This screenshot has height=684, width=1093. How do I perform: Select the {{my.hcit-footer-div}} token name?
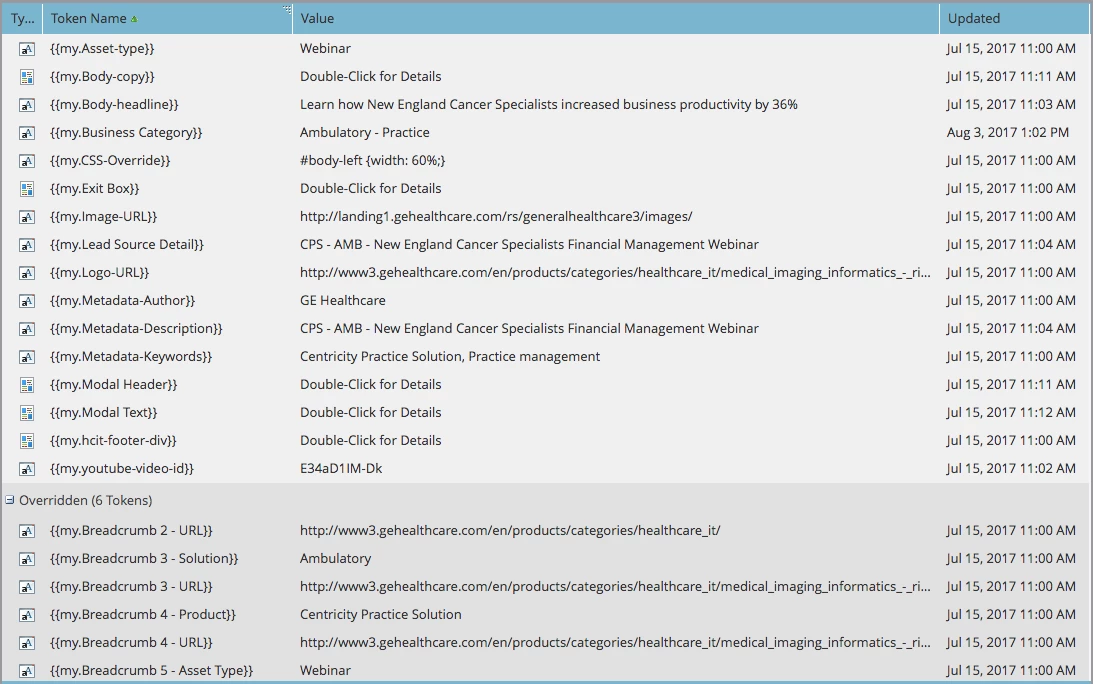[113, 440]
